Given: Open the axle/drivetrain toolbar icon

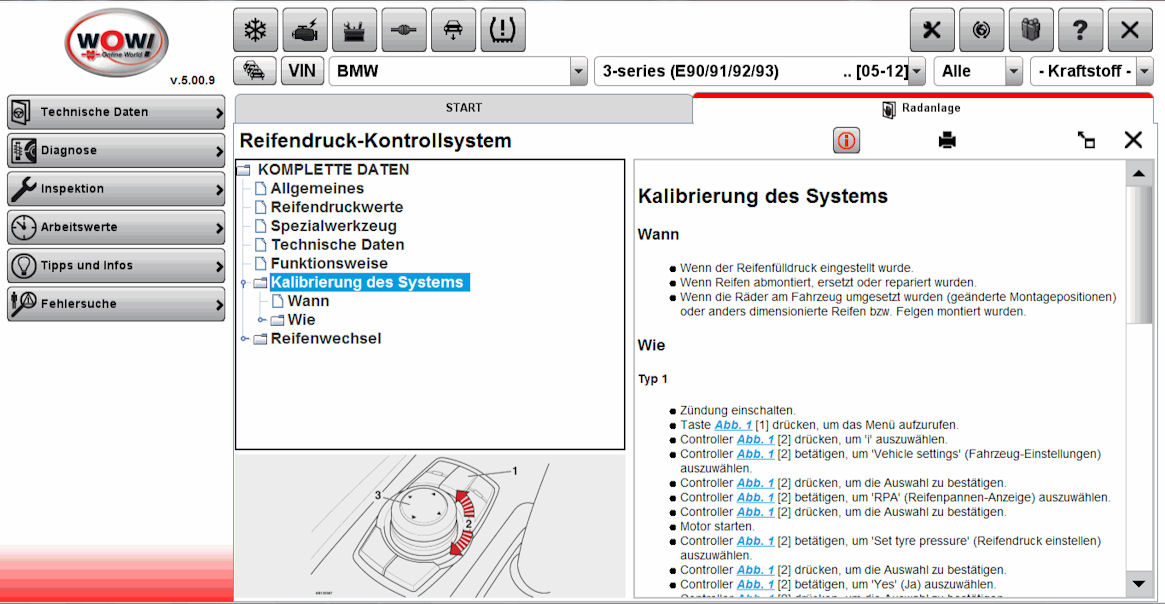Looking at the screenshot, I should coord(404,30).
